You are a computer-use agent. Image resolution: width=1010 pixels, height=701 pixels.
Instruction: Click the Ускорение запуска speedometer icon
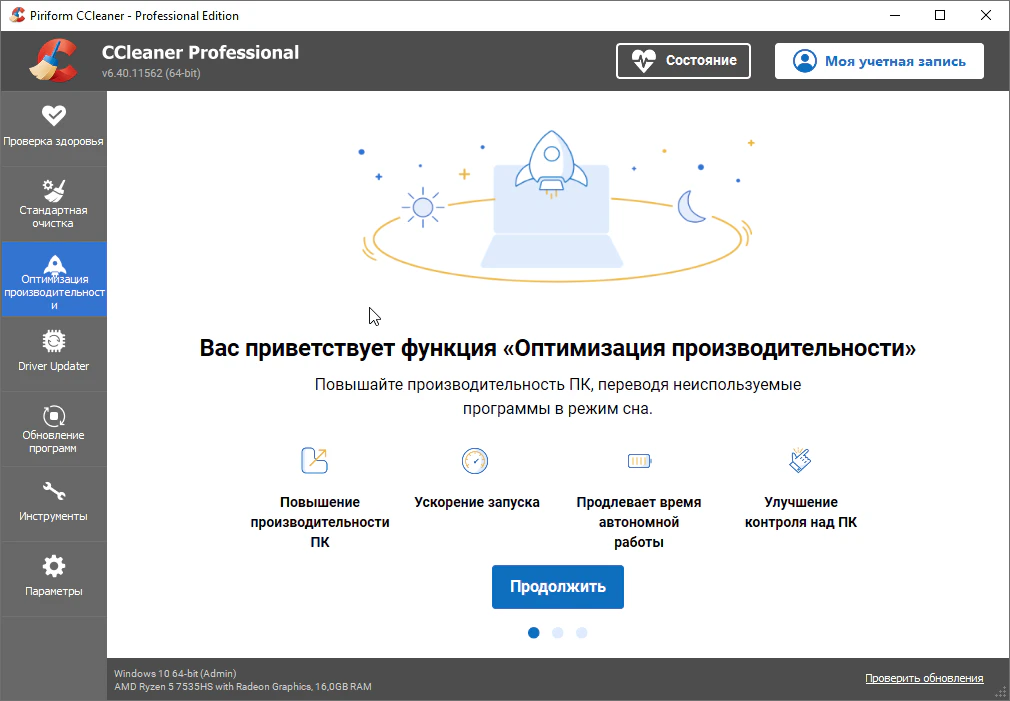(474, 460)
